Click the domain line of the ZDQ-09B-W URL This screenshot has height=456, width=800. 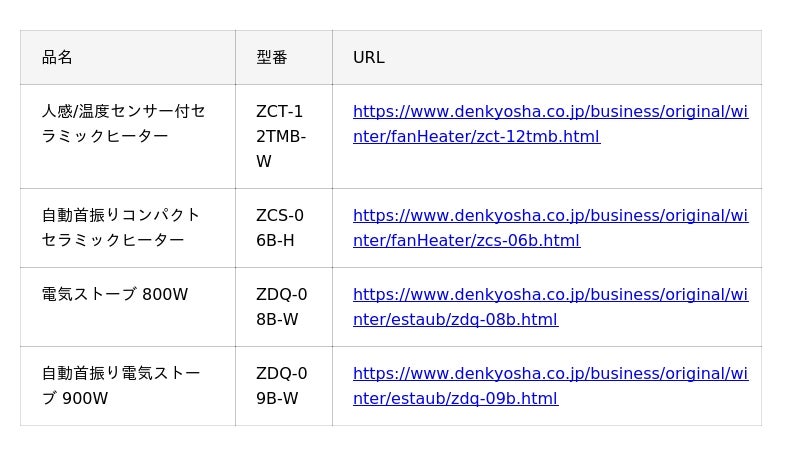click(550, 374)
